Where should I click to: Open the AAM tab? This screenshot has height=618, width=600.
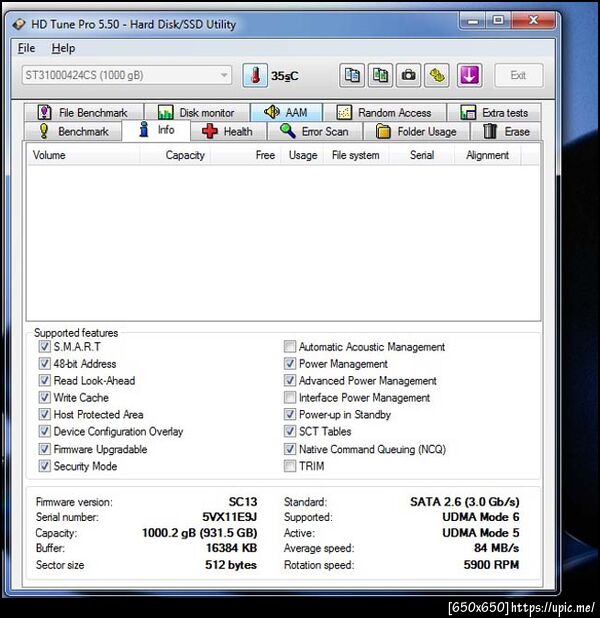[286, 112]
